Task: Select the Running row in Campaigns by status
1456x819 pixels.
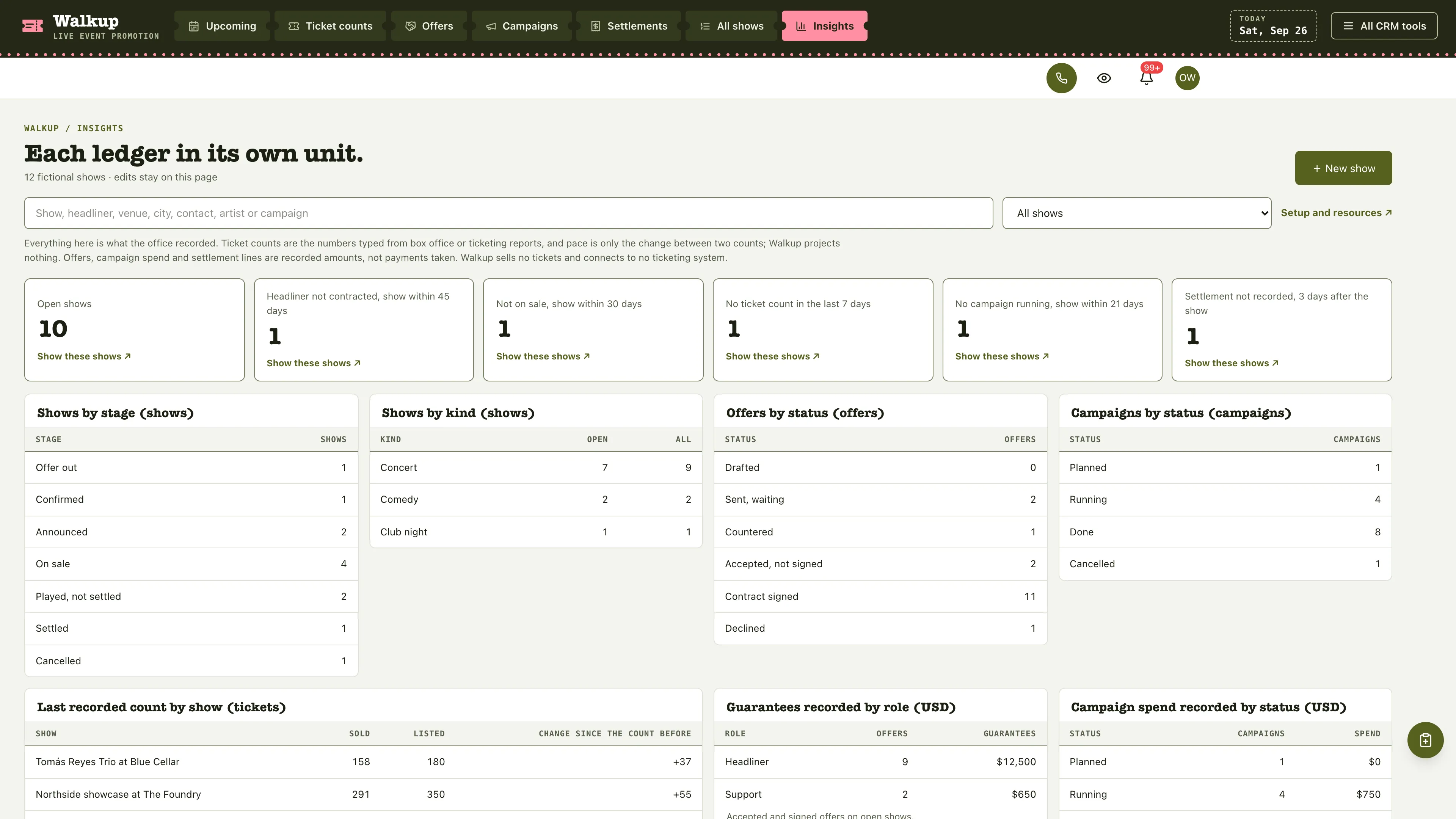Action: coord(1225,500)
